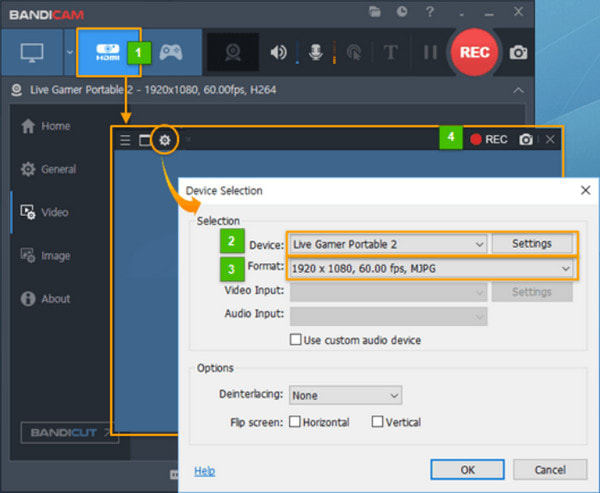Screen dimensions: 600x493
Task: Close the Device Selection dialog
Action: [x=585, y=190]
